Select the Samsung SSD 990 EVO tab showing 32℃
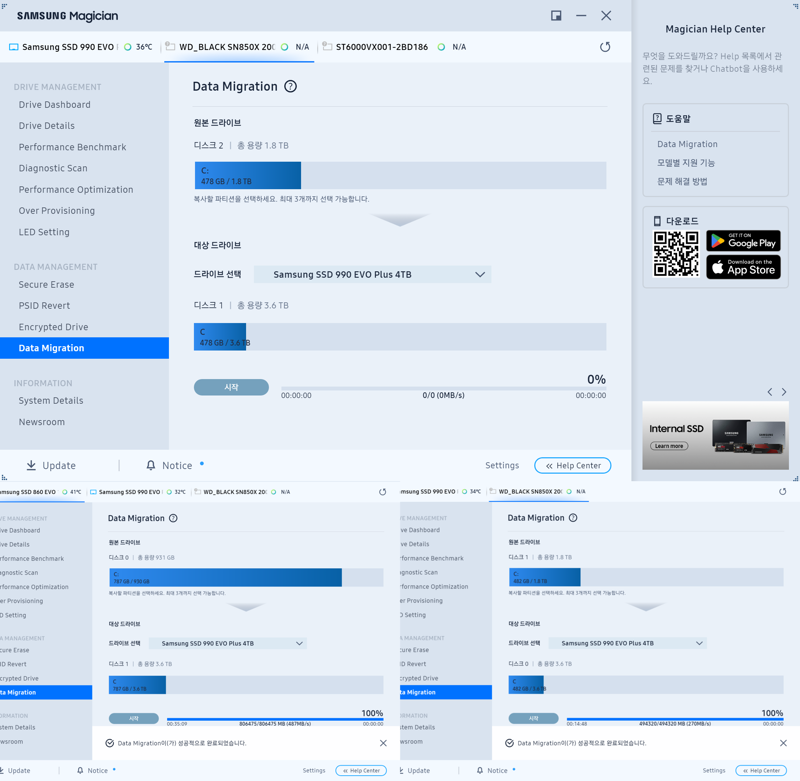Image resolution: width=800 pixels, height=781 pixels. [138, 492]
